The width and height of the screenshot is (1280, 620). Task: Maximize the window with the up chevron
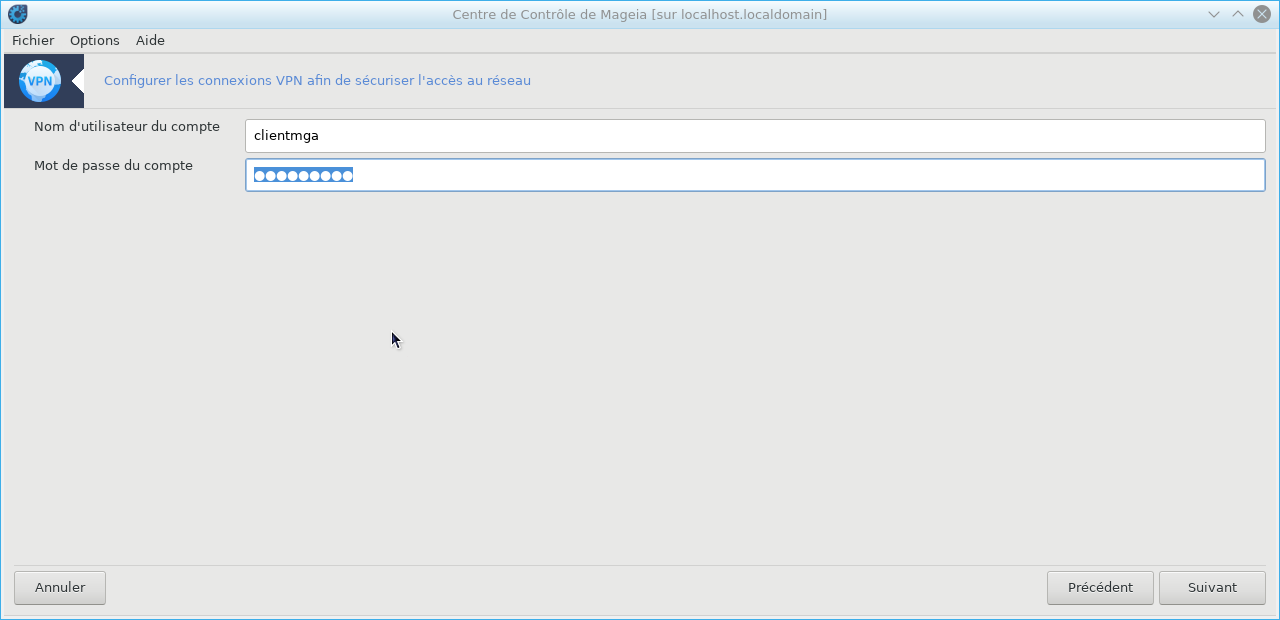[x=1238, y=14]
